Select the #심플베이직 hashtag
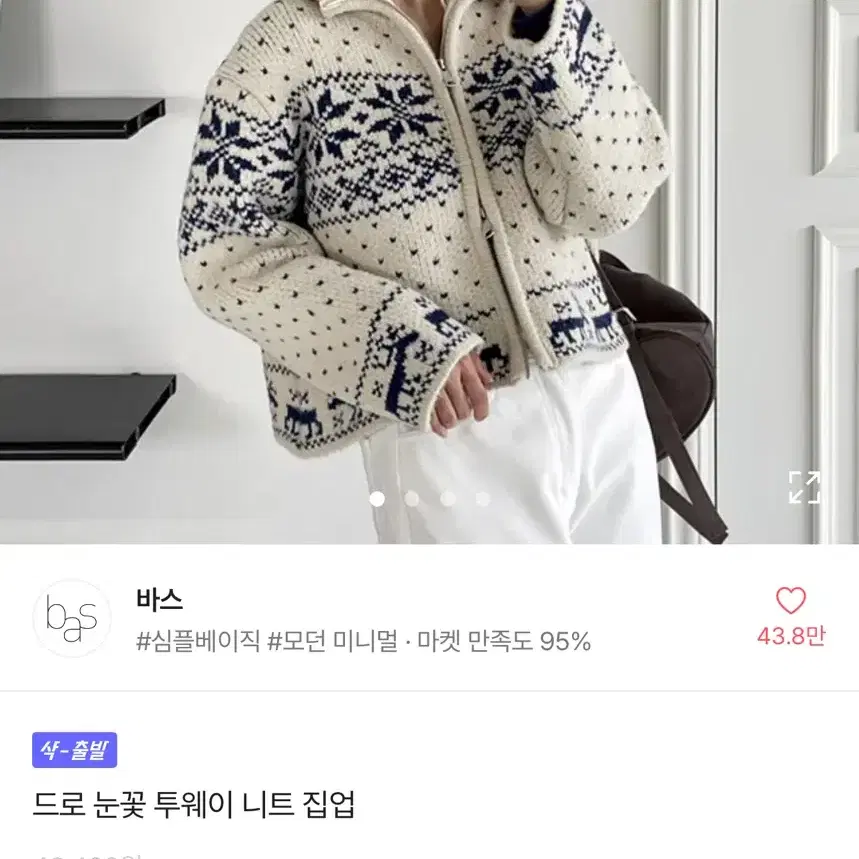 (198, 640)
